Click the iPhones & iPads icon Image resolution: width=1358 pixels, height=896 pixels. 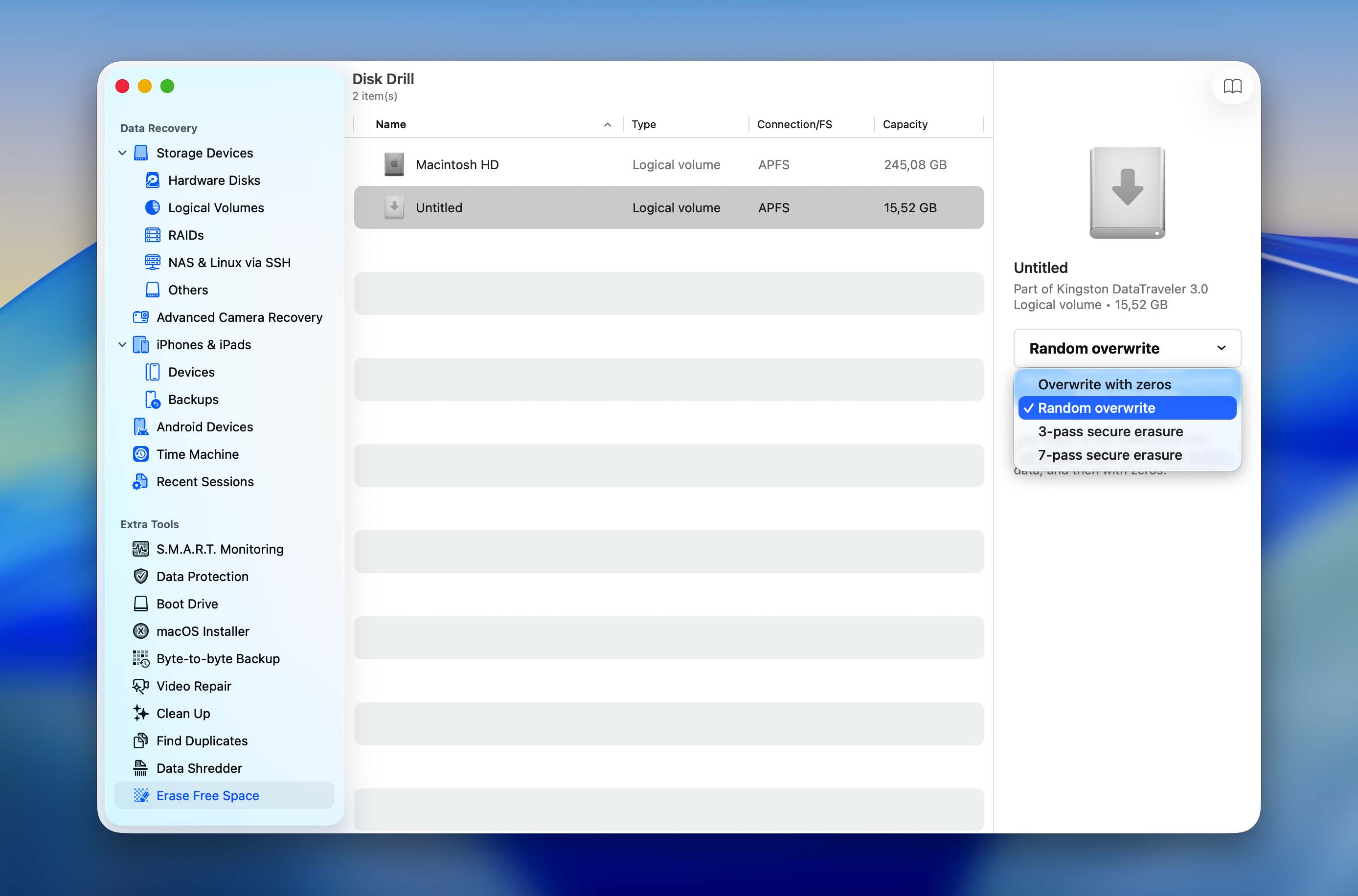pyautogui.click(x=140, y=345)
